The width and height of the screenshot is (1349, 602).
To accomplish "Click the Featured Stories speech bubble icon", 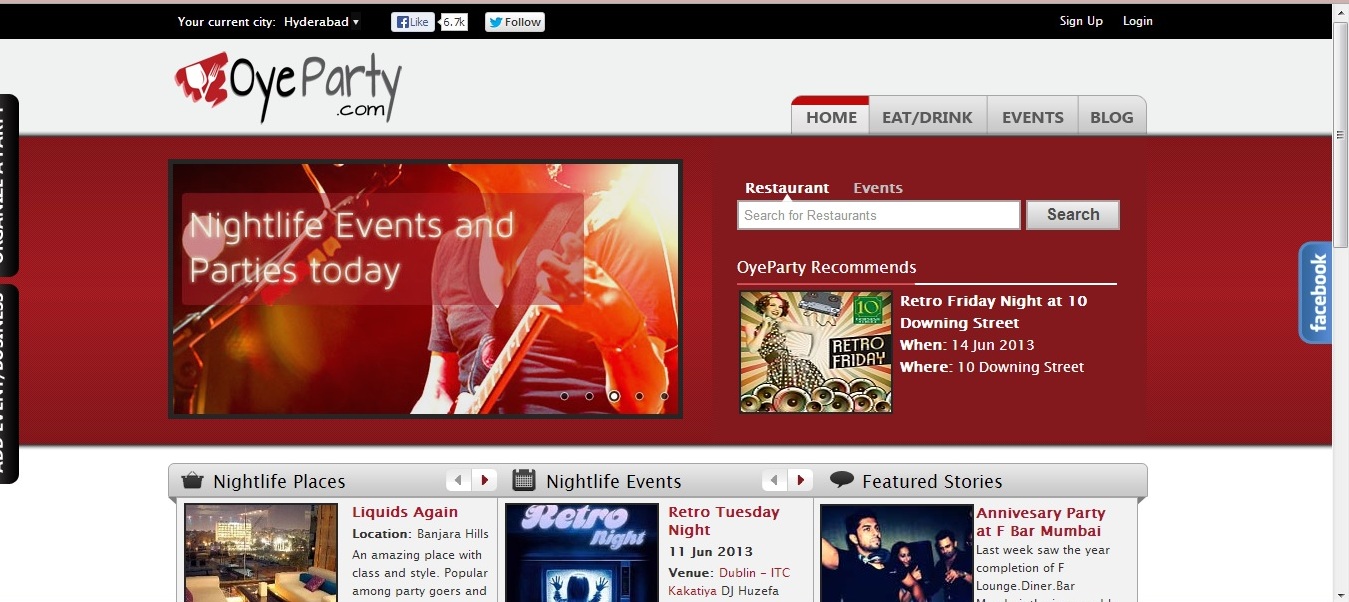I will pos(842,480).
